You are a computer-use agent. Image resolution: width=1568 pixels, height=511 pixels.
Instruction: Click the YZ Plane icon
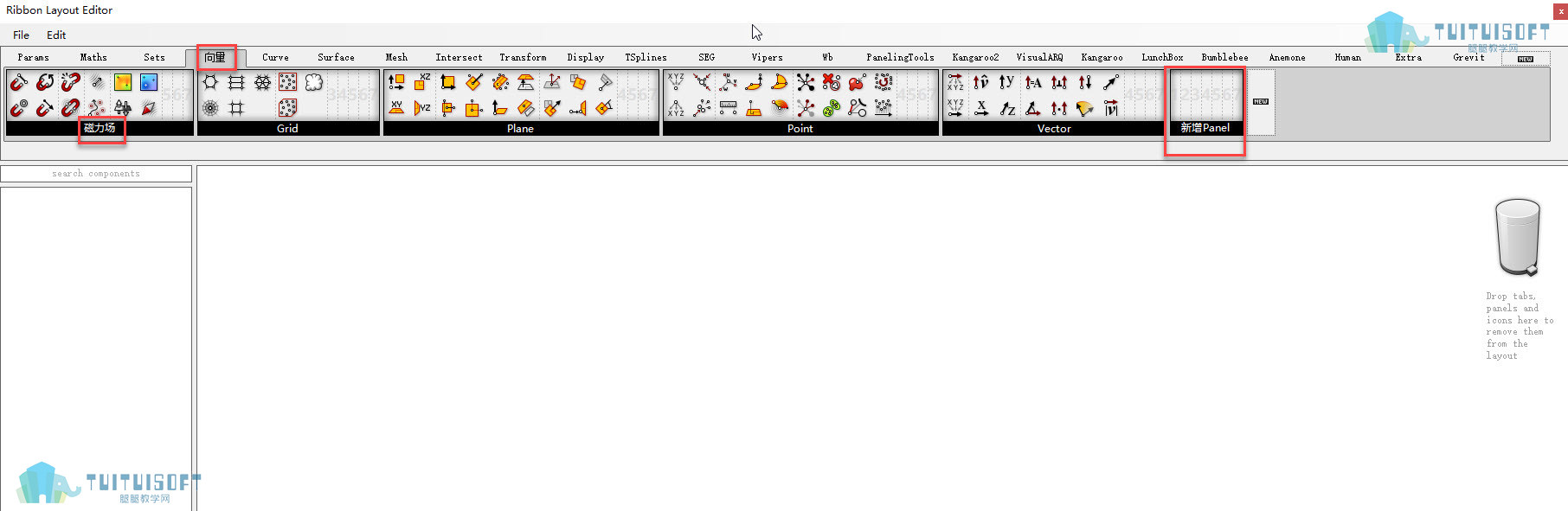[x=422, y=108]
